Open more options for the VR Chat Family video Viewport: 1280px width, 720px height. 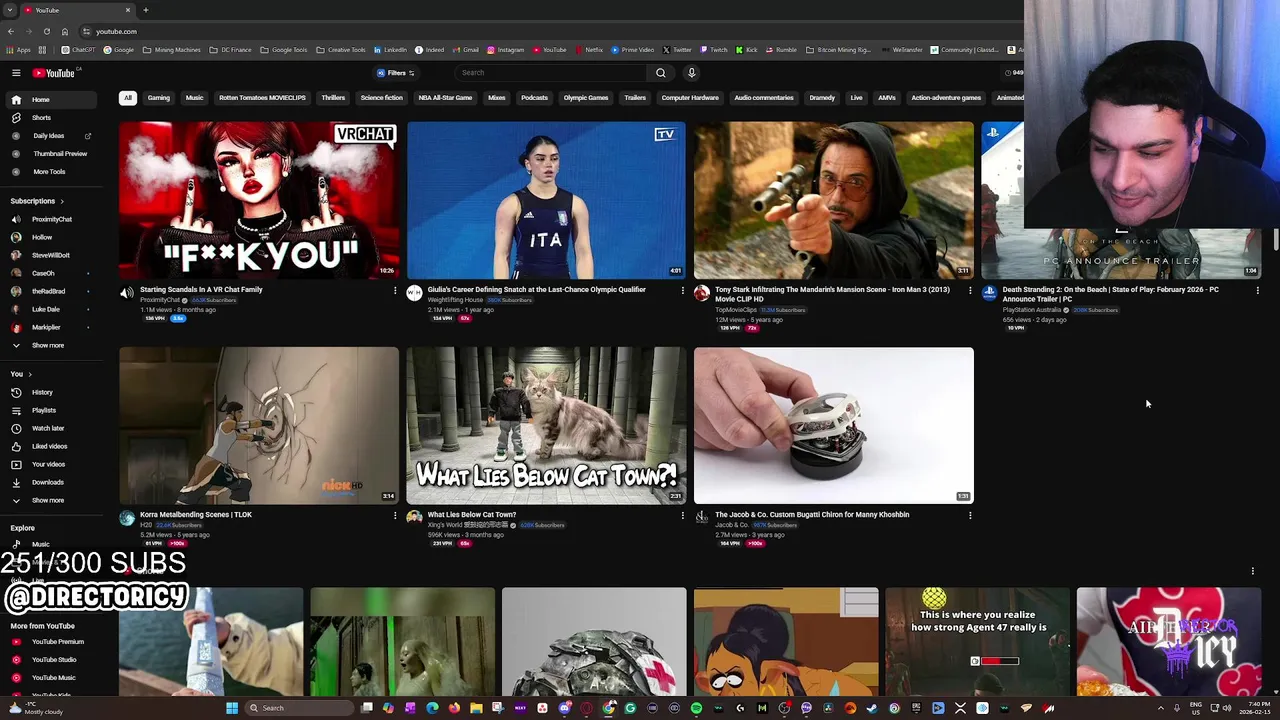395,291
